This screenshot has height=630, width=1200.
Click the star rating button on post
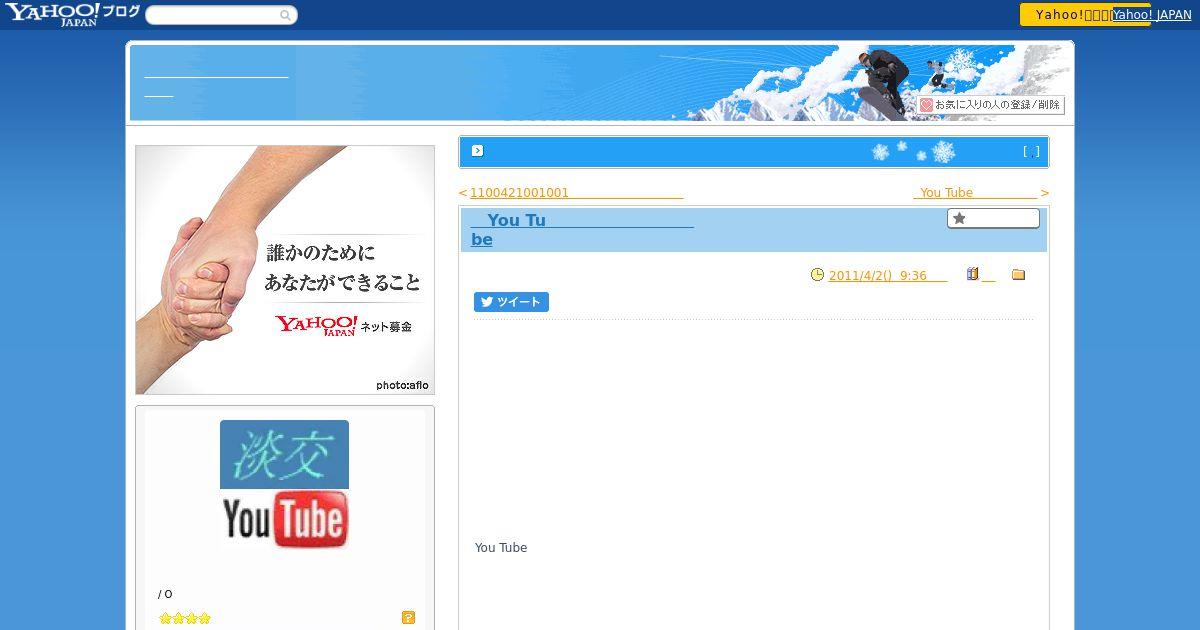tap(993, 218)
